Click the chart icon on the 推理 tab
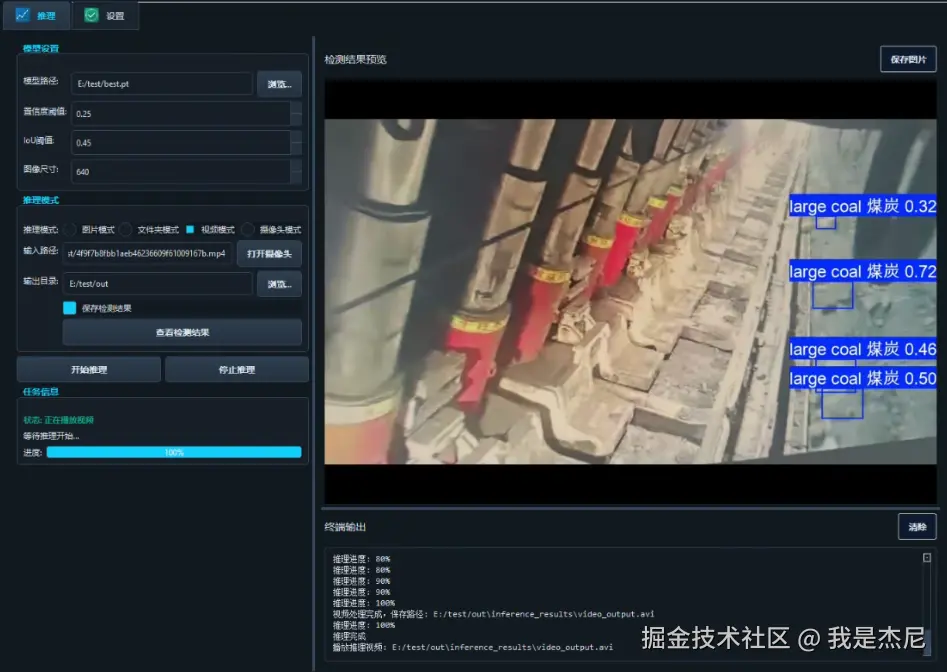The width and height of the screenshot is (947, 672). click(x=24, y=15)
